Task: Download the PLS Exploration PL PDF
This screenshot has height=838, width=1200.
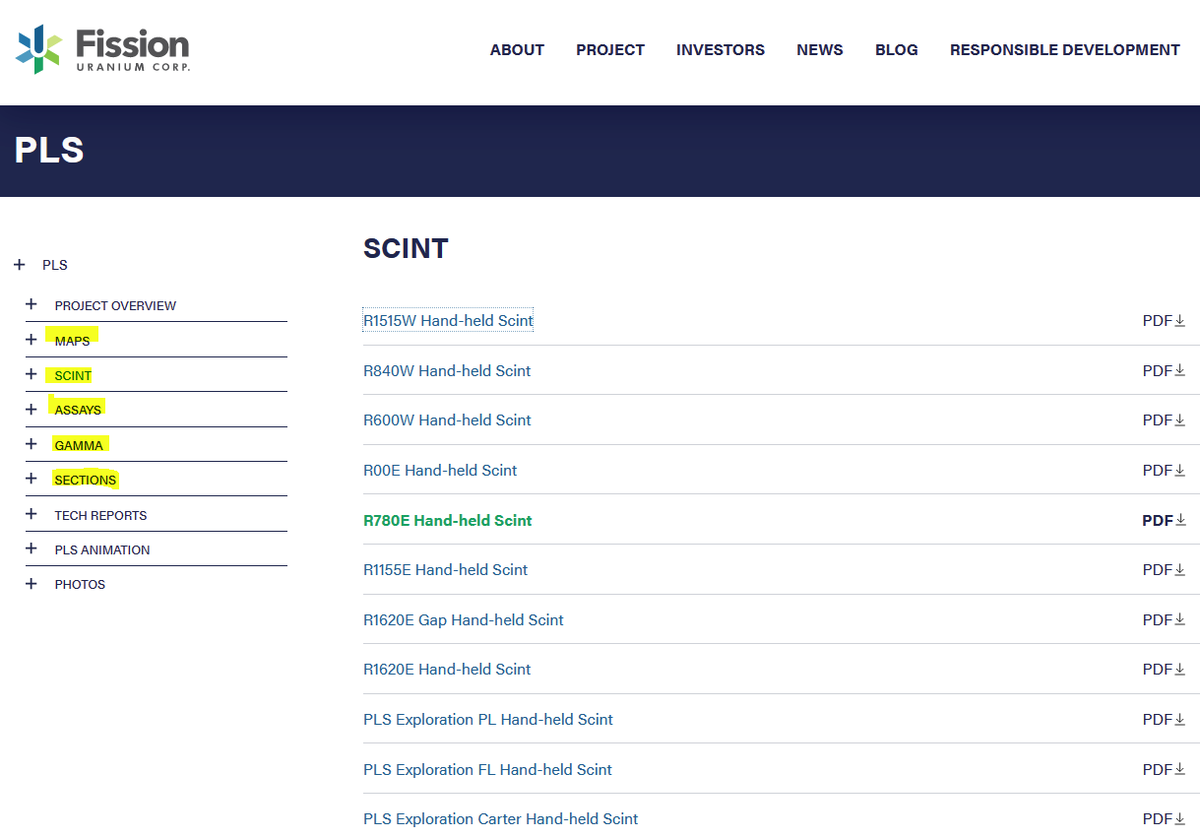Action: point(1164,719)
